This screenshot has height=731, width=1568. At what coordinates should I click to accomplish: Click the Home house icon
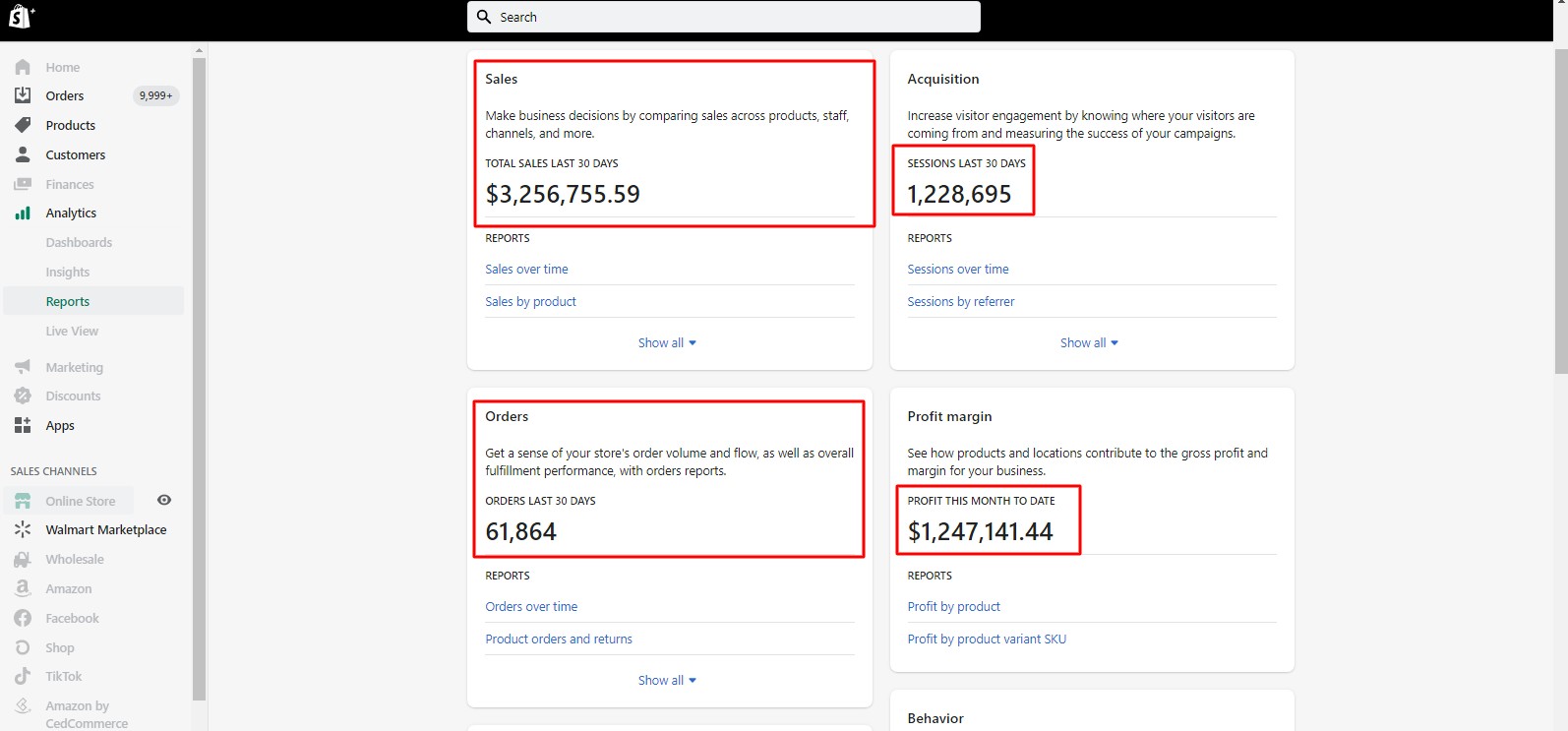click(x=23, y=67)
